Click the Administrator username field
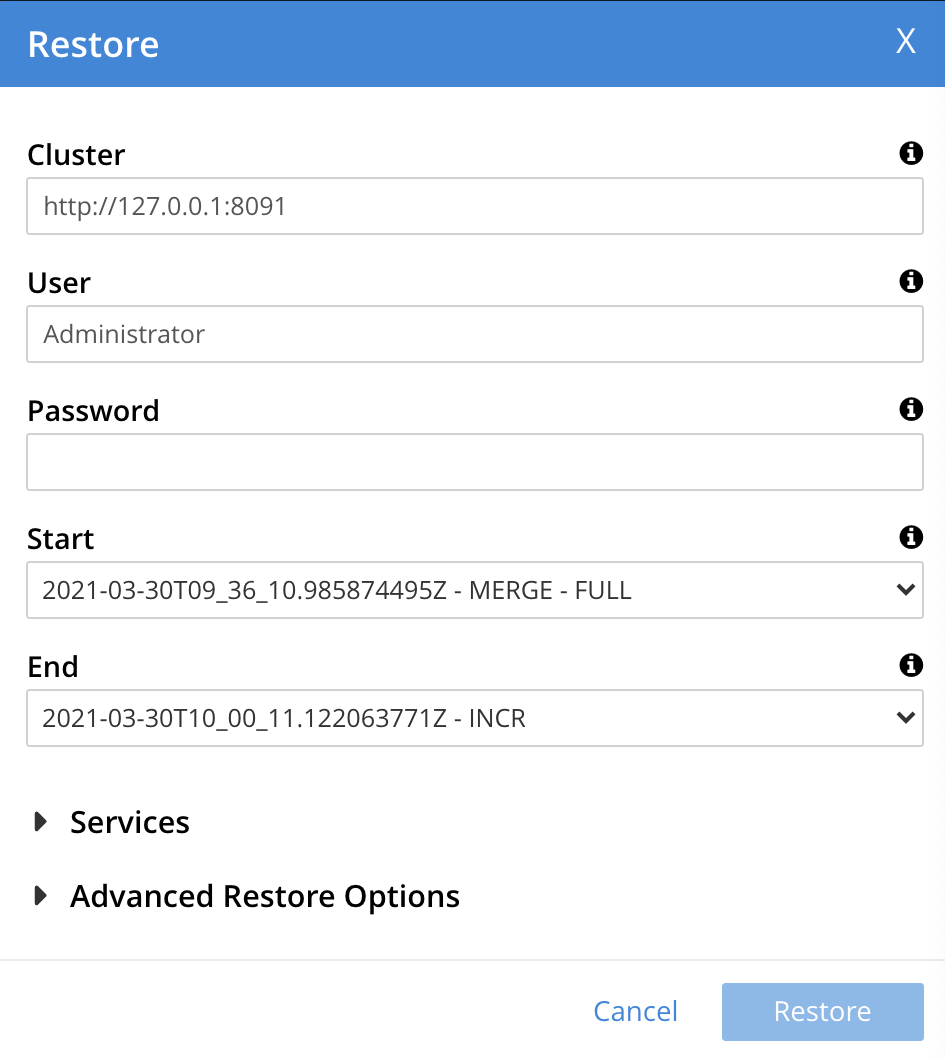The width and height of the screenshot is (945, 1059). [475, 334]
